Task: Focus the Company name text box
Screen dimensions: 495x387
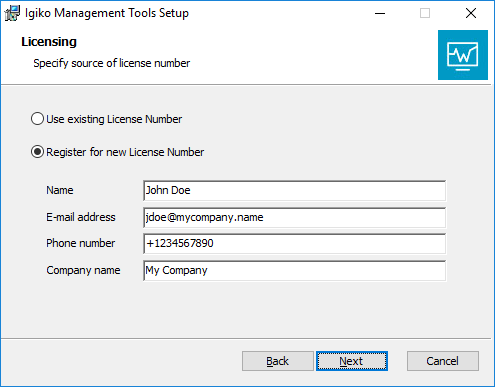Action: (x=294, y=270)
